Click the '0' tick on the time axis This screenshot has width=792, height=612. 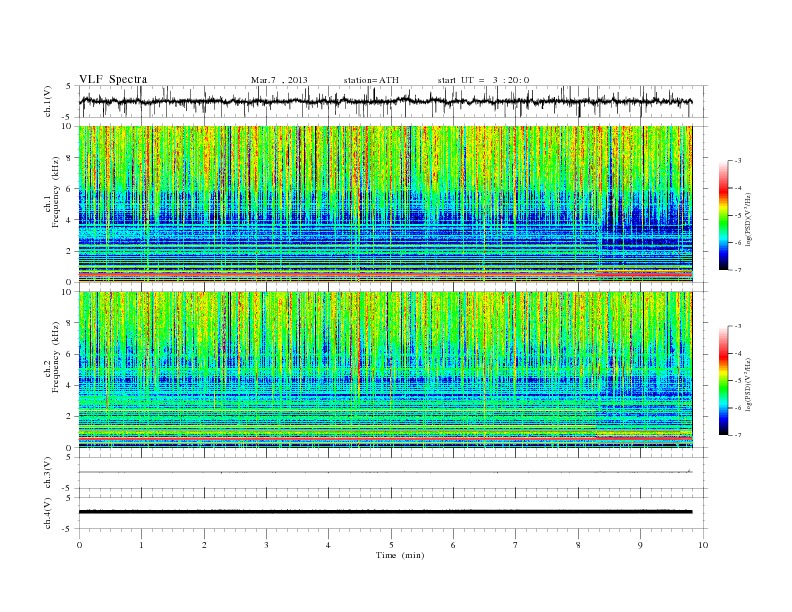(79, 545)
